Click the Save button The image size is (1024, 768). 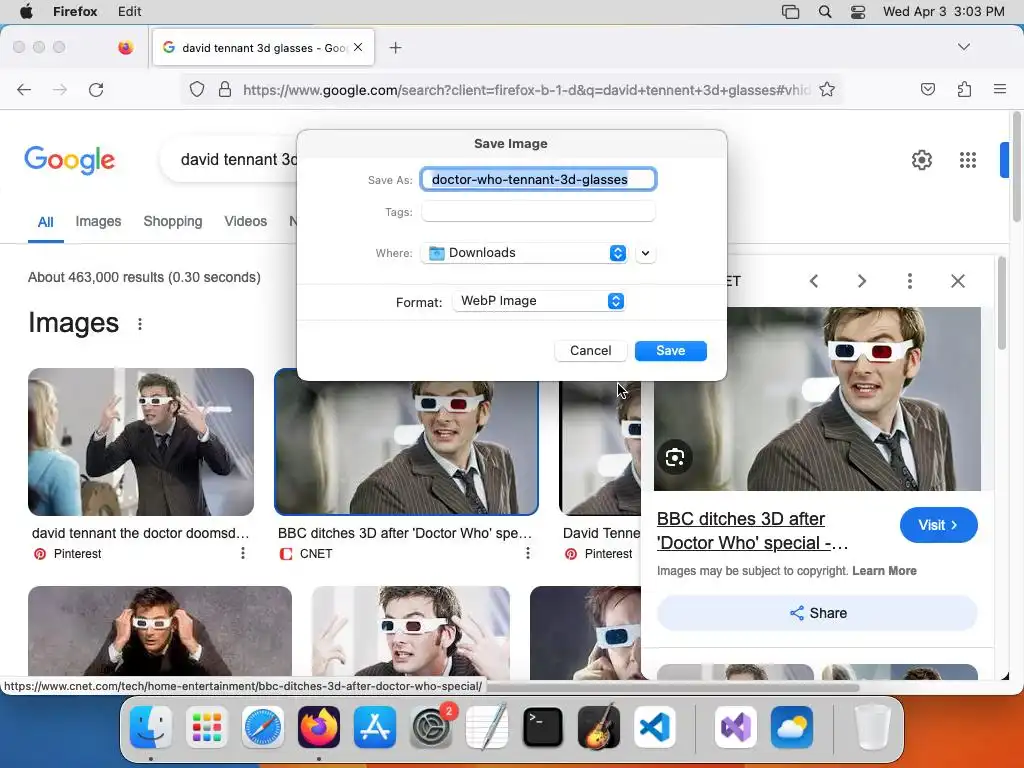[x=671, y=351]
